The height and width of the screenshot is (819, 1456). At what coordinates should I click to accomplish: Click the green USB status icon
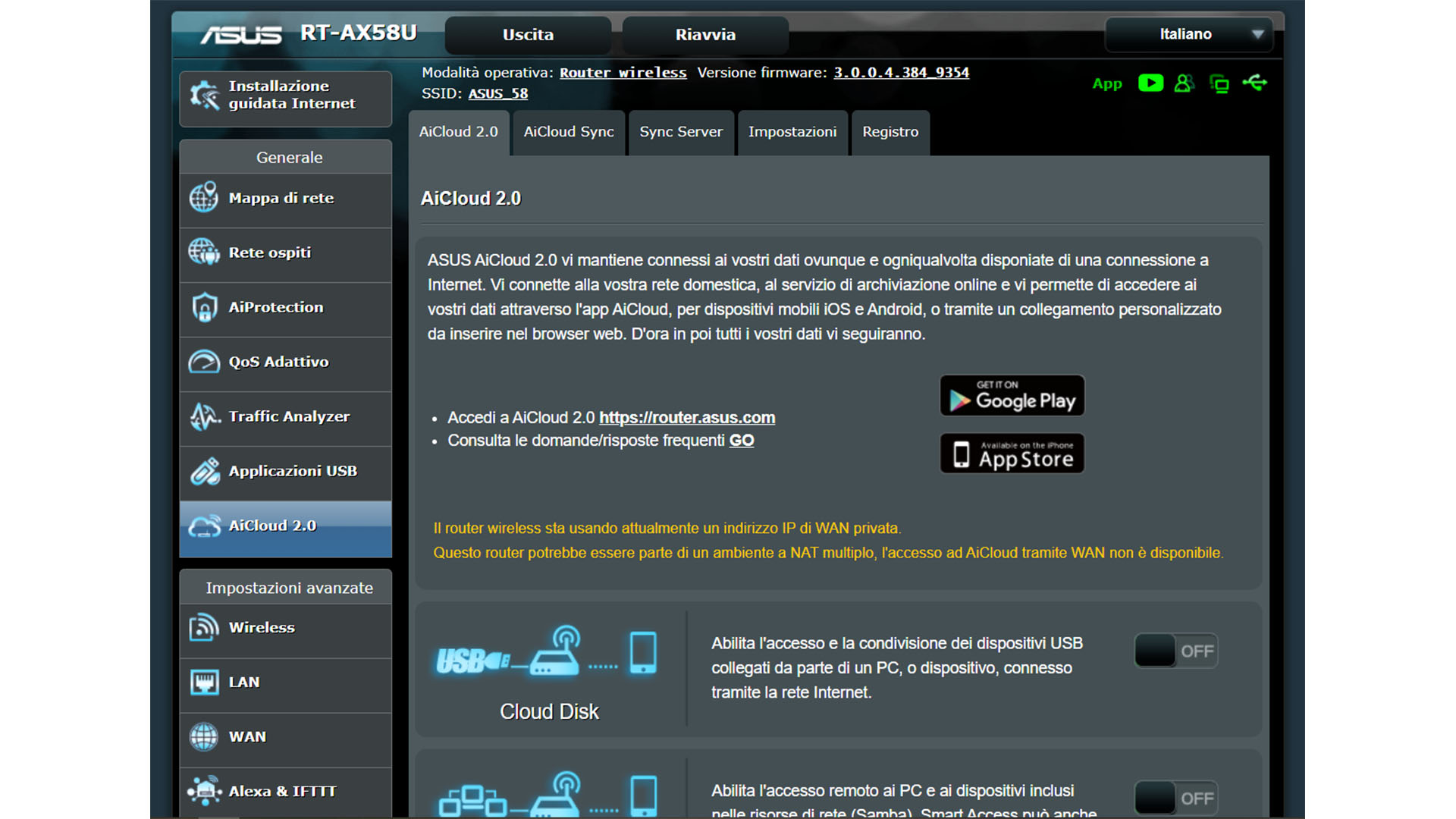pyautogui.click(x=1255, y=83)
